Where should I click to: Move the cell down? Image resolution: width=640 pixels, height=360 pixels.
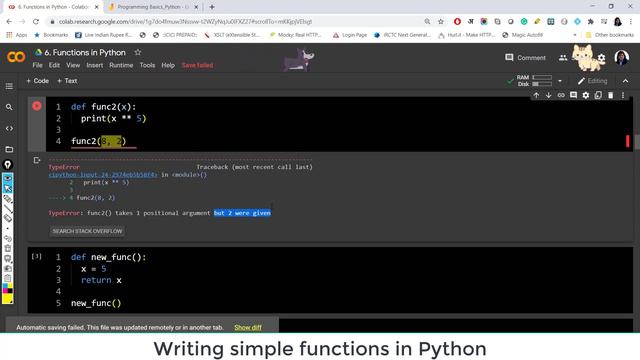[549, 95]
